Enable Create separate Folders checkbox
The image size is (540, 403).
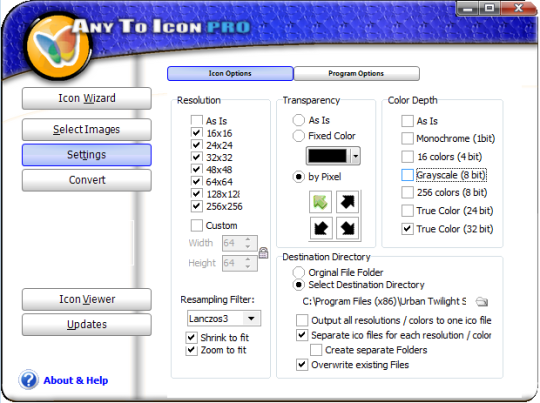coord(316,350)
